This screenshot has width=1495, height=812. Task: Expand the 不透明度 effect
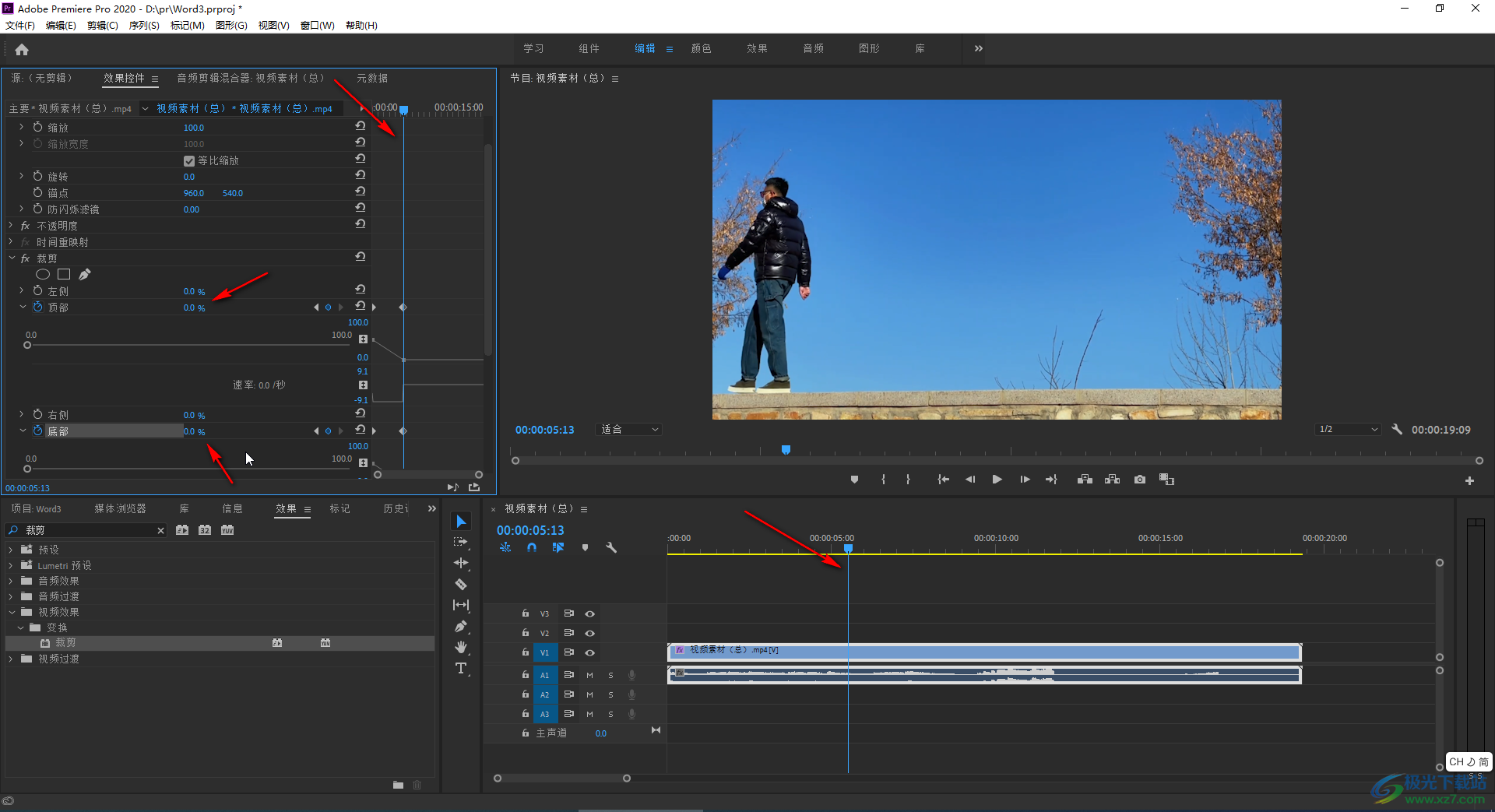coord(11,225)
